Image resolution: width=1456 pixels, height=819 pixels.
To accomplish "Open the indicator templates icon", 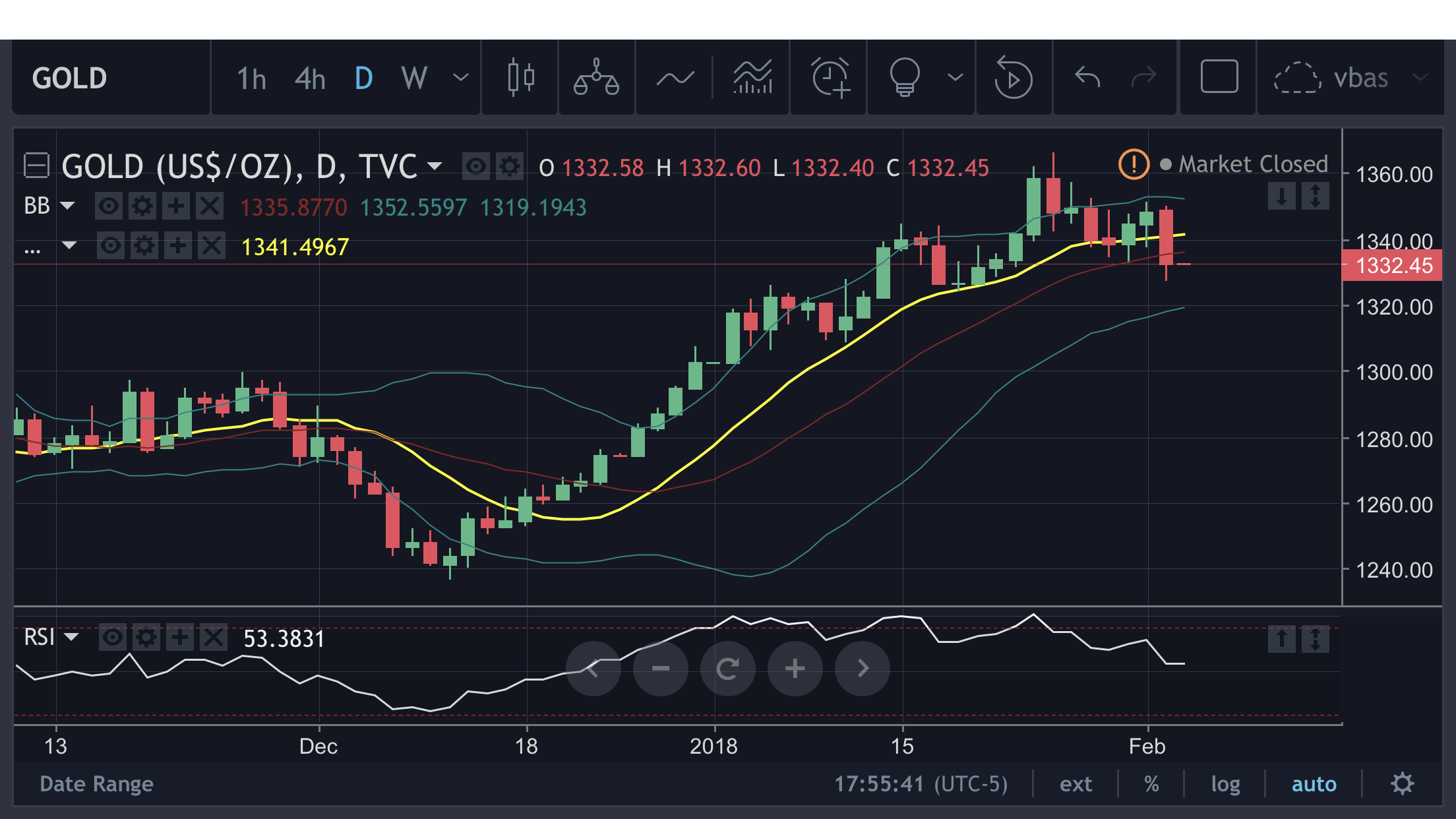I will (752, 78).
